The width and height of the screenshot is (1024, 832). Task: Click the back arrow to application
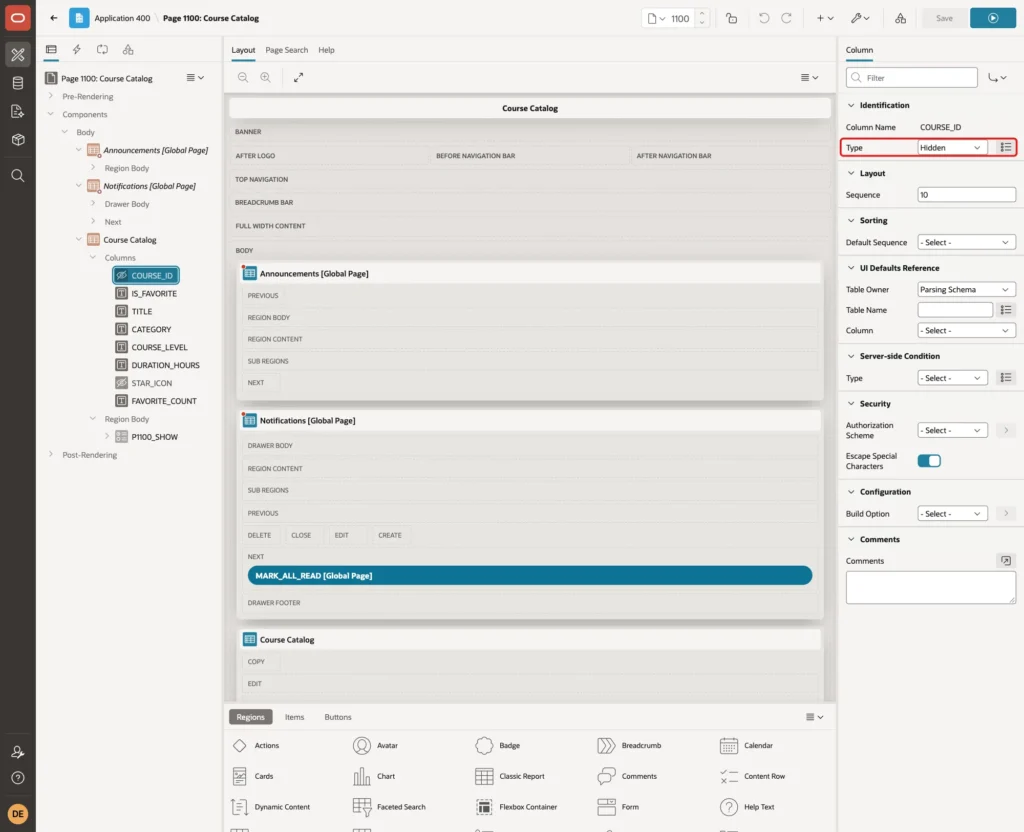(54, 18)
